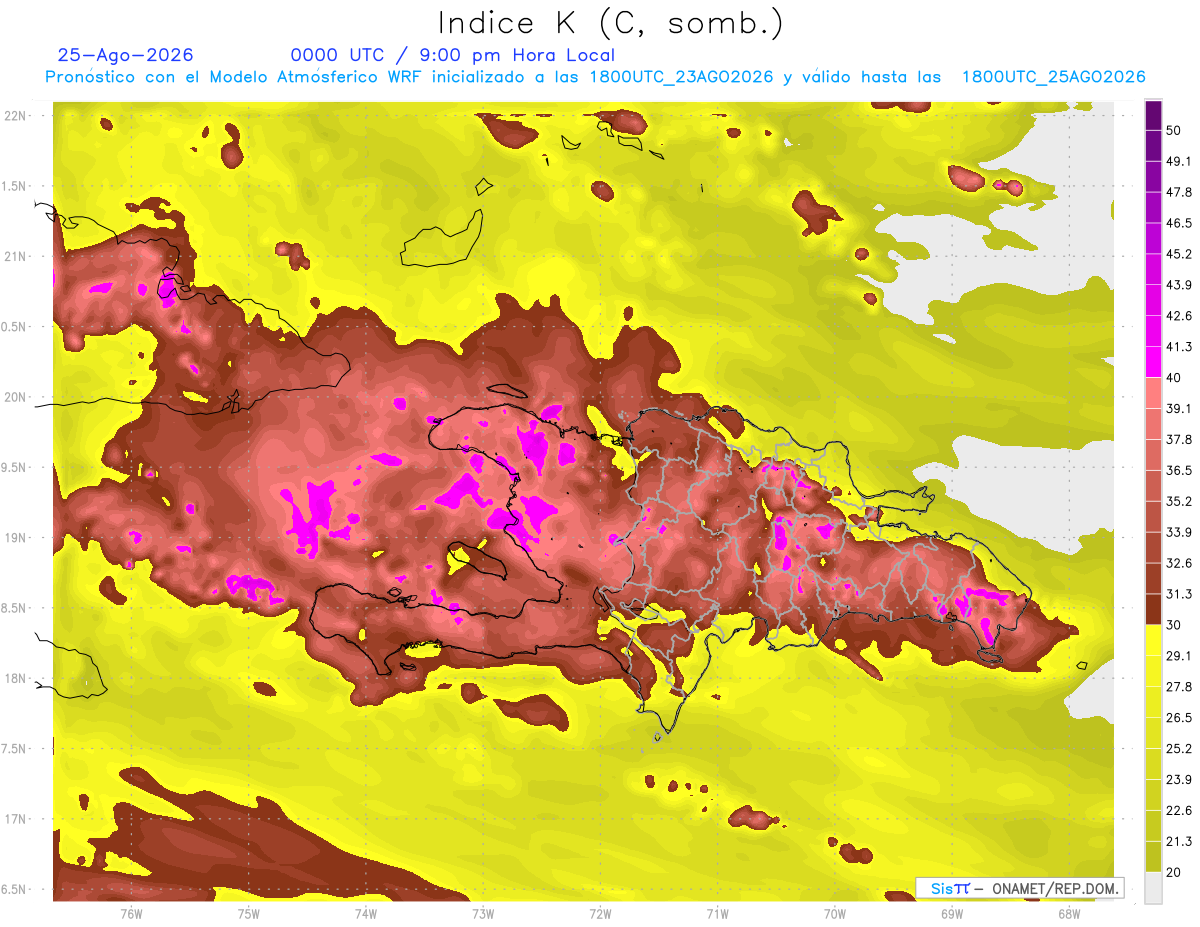
Task: Click the colorbar value '42.6'
Action: (1179, 316)
